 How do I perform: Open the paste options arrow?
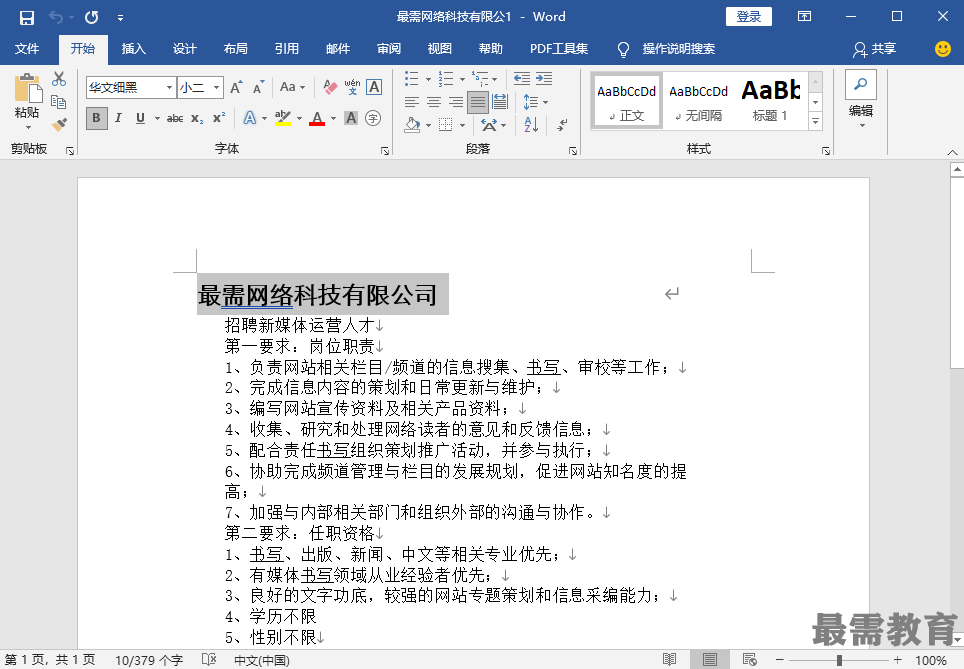click(x=28, y=127)
